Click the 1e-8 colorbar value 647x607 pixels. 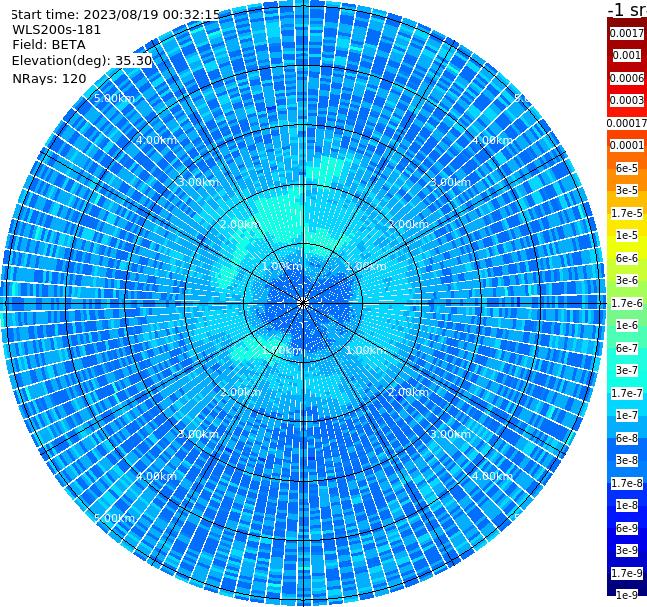click(627, 505)
